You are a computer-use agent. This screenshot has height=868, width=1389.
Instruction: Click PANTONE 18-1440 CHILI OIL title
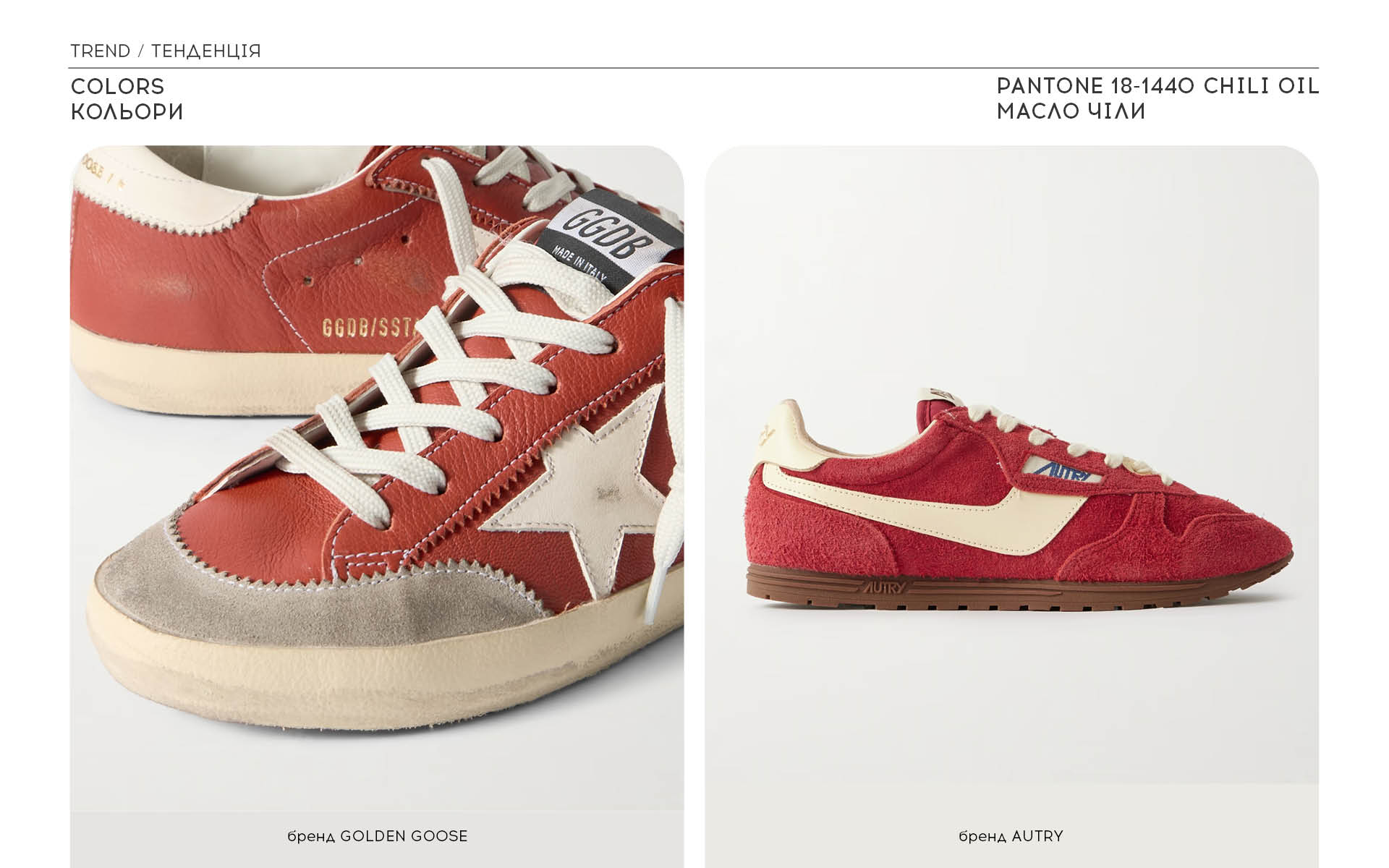point(1158,86)
